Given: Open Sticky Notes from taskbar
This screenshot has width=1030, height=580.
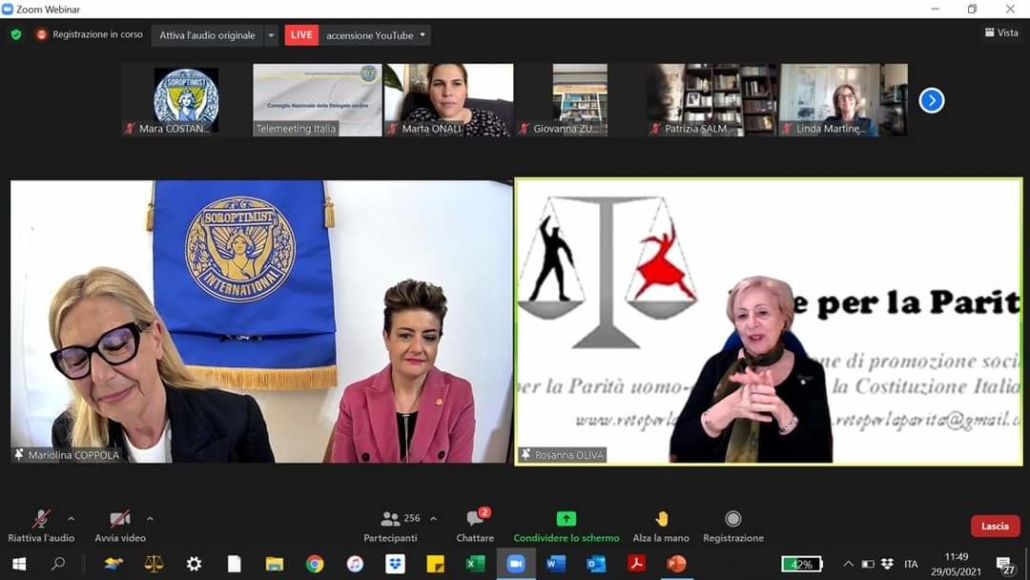Looking at the screenshot, I should (x=435, y=564).
